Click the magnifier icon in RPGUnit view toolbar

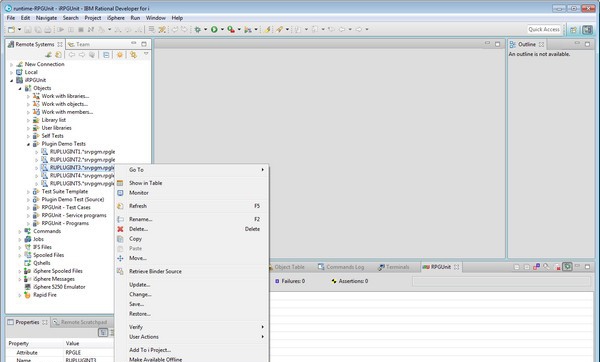point(546,267)
